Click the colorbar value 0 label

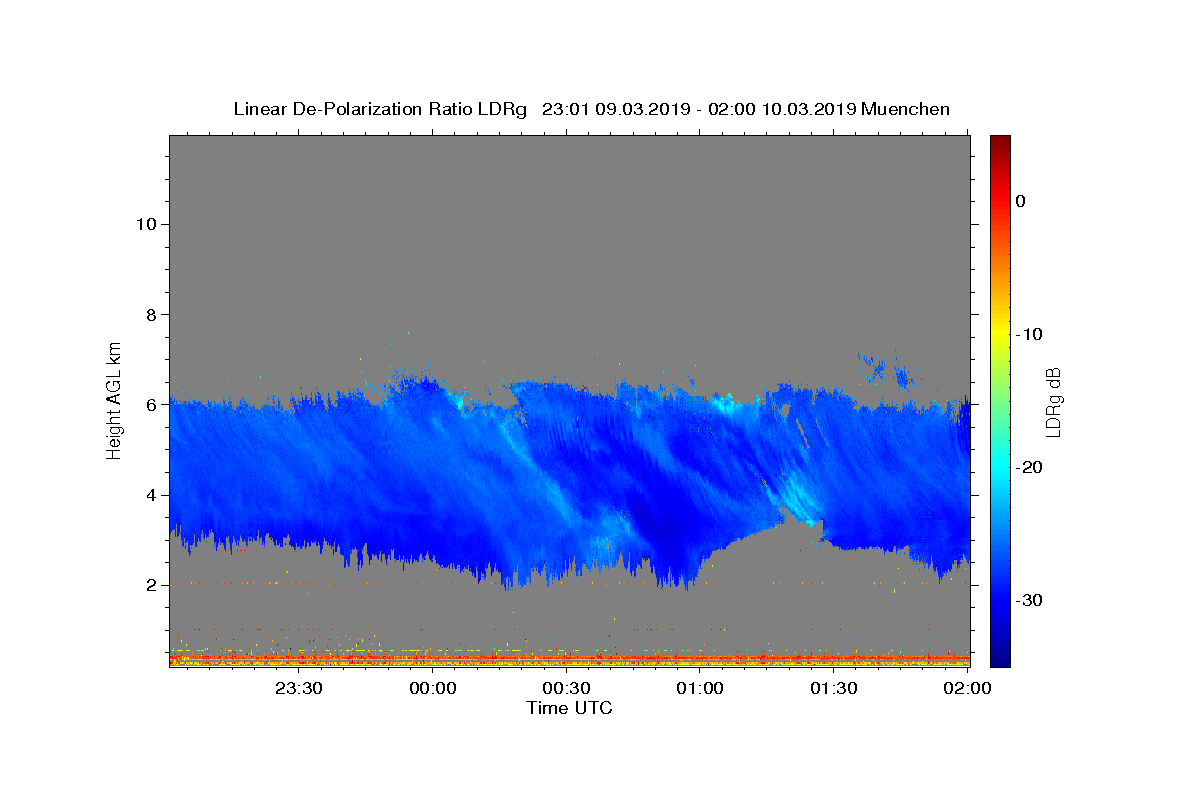1021,201
